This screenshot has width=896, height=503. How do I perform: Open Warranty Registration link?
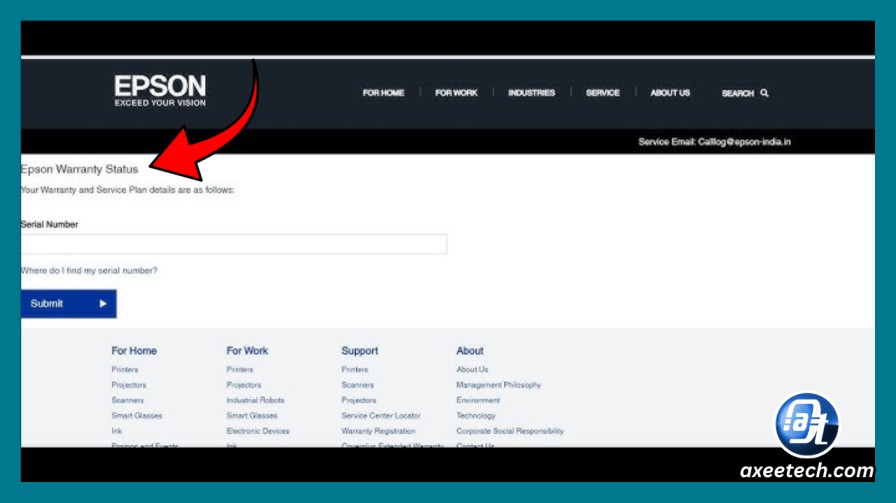pyautogui.click(x=378, y=432)
